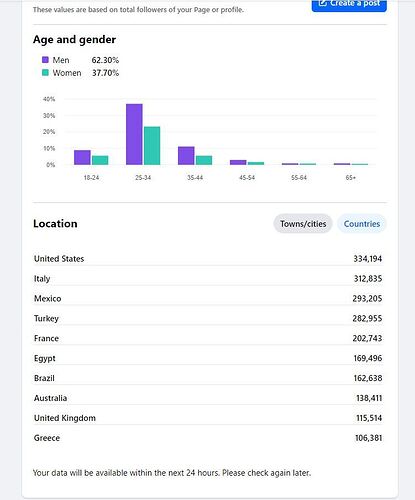Click the Create a post button

pos(349,5)
